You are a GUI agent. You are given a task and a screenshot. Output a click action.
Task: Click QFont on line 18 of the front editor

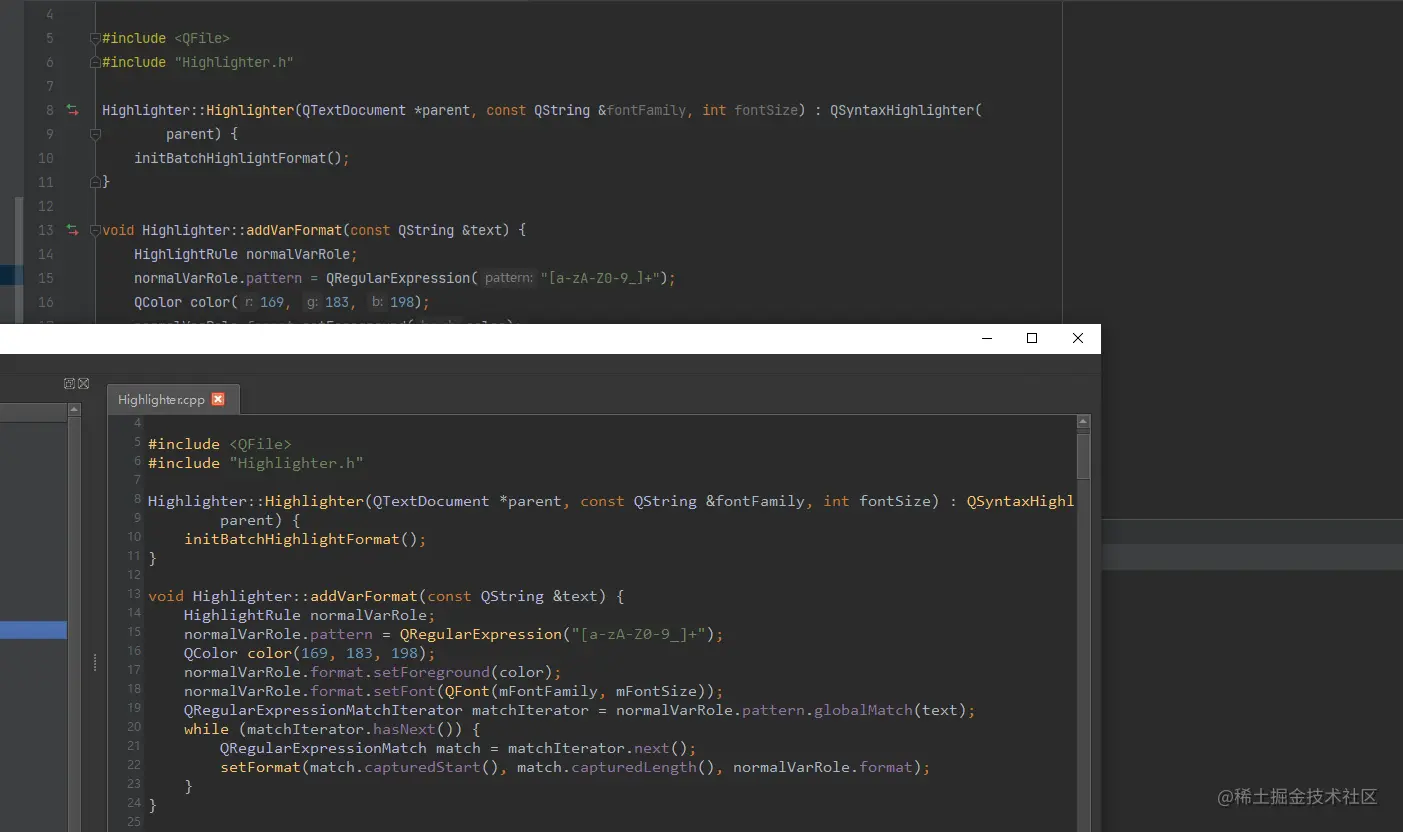click(x=467, y=691)
